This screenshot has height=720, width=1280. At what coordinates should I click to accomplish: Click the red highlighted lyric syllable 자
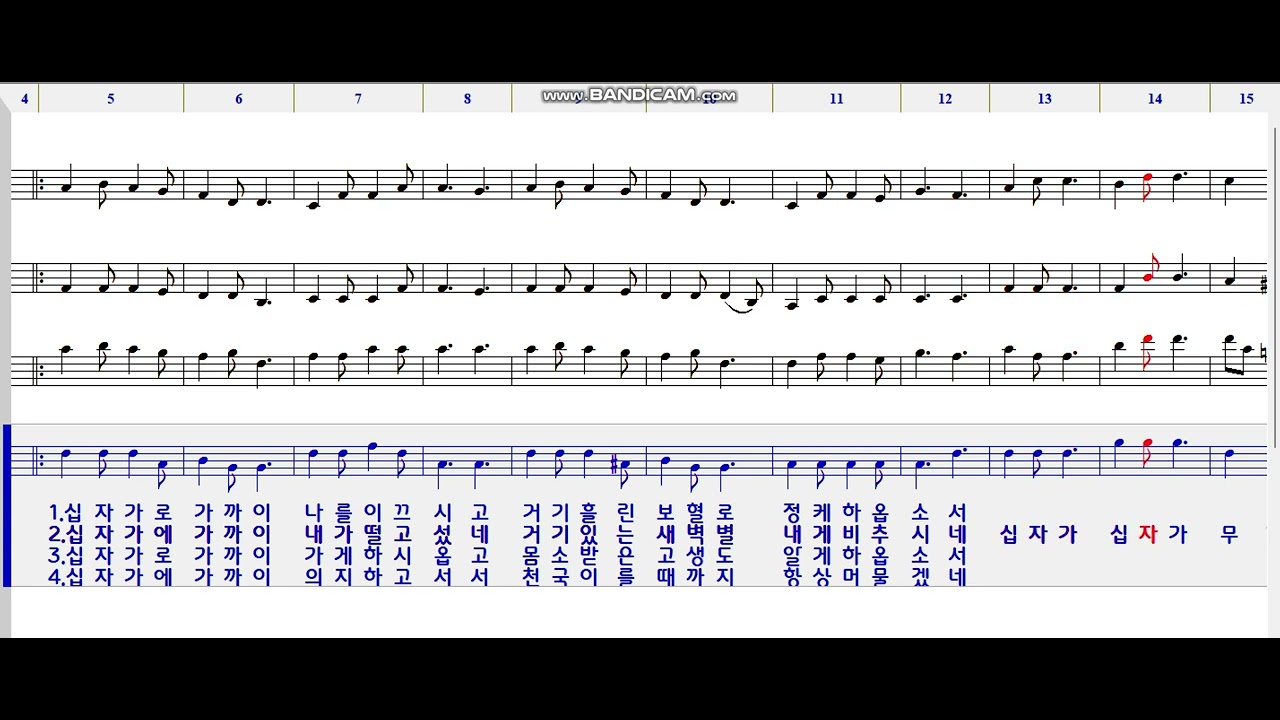(1147, 534)
